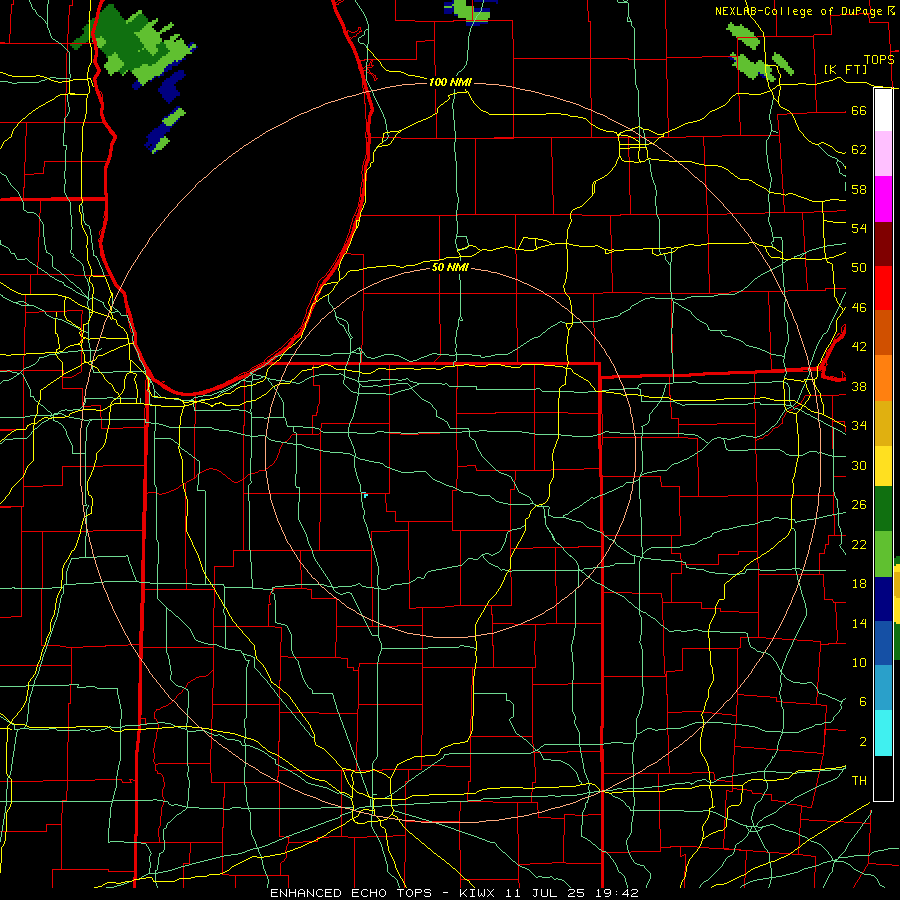Click the 54 value on the legend
Screen dimensions: 900x900
point(859,228)
